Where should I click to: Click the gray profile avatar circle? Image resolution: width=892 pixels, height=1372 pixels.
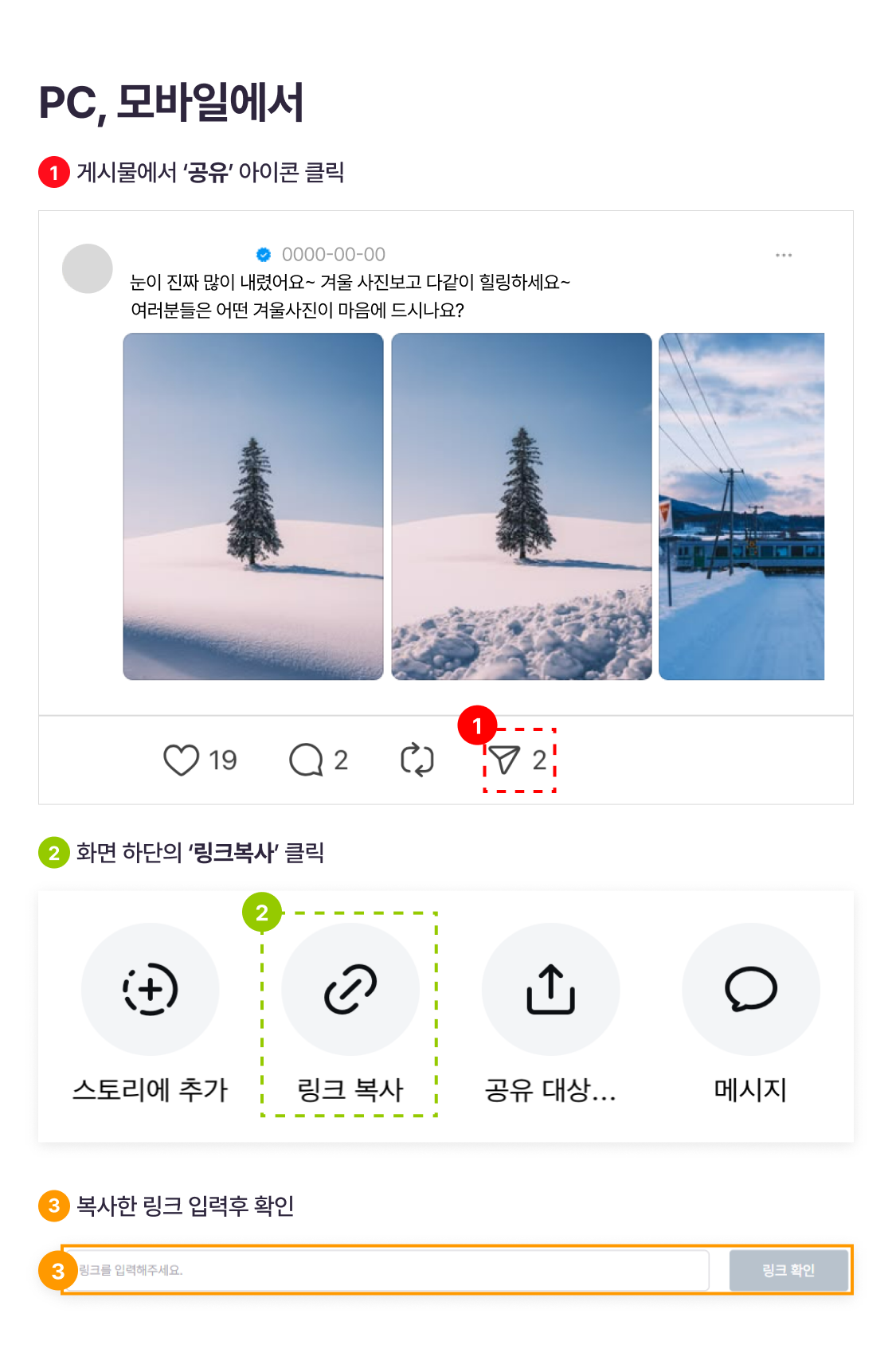(x=88, y=268)
